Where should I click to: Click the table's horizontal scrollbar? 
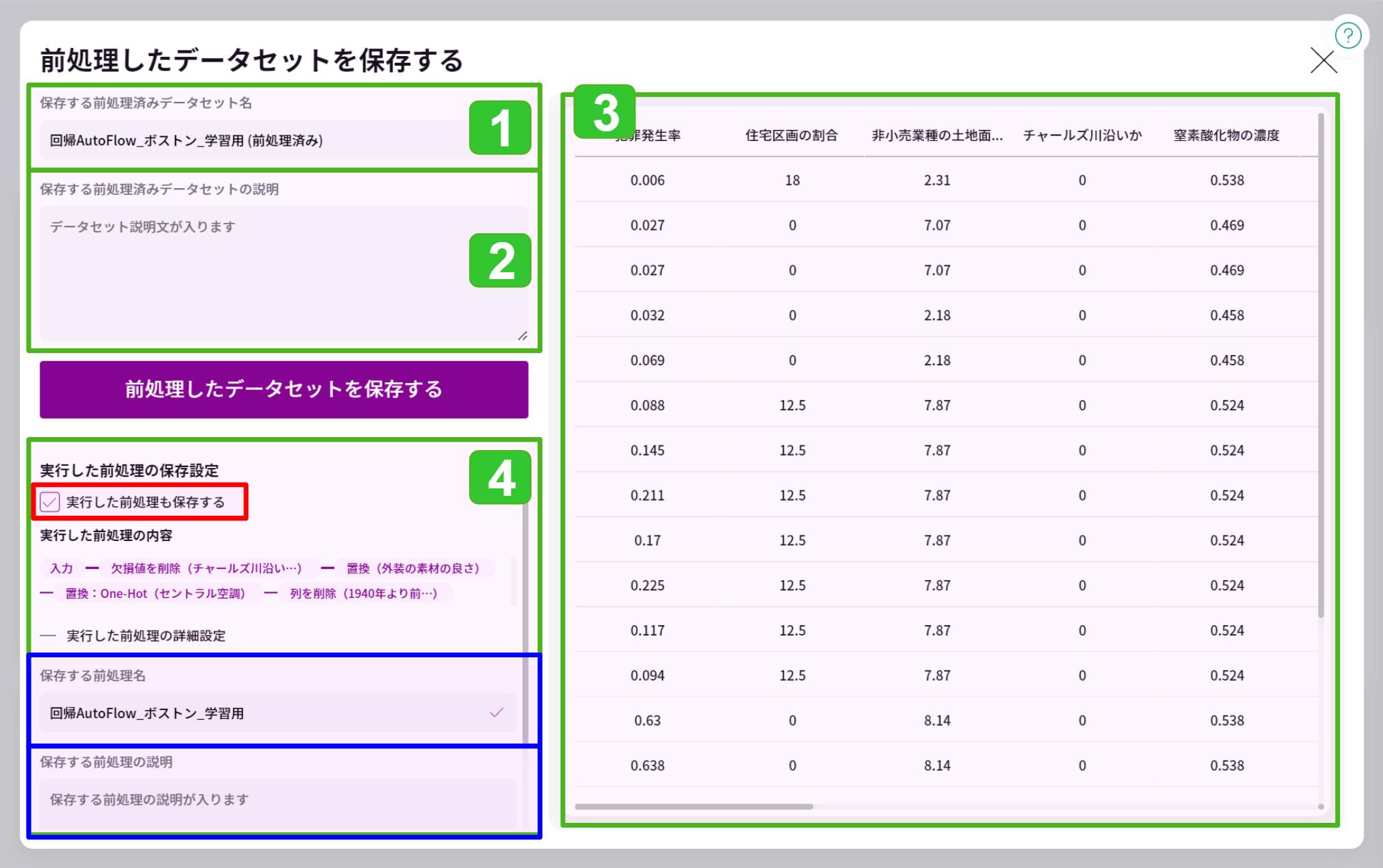tap(694, 806)
